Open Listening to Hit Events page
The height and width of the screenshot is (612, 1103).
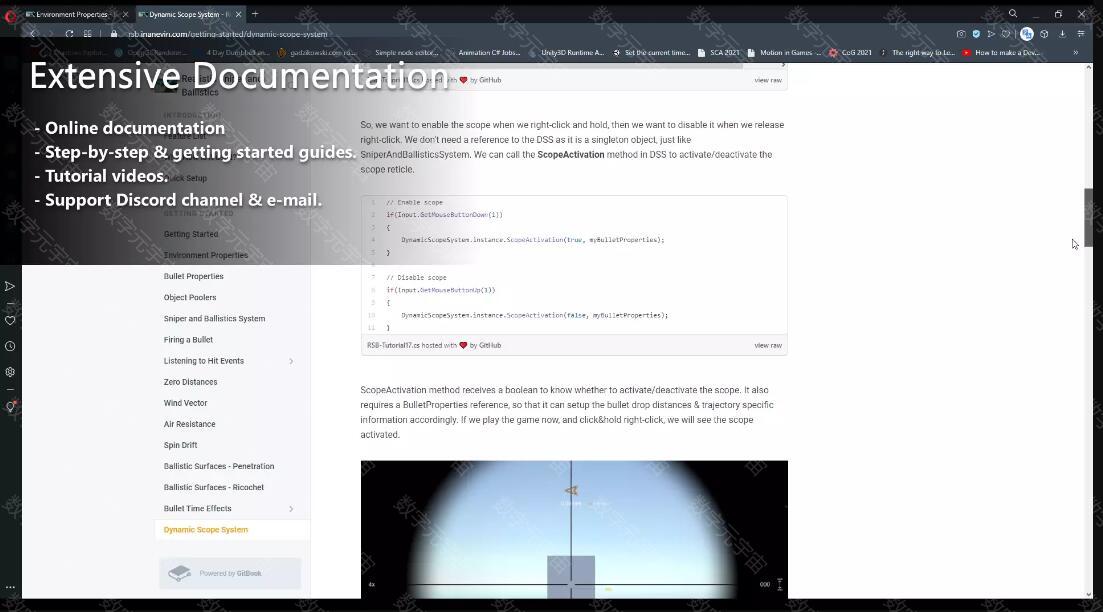(x=204, y=361)
